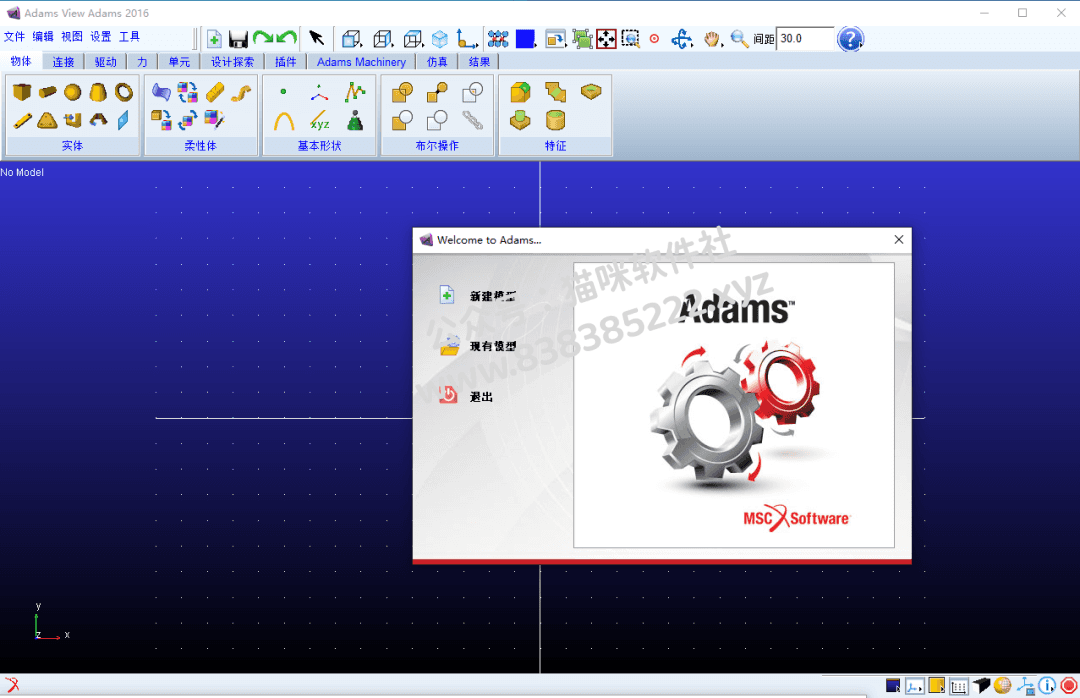Select the Hollow feature tool

click(555, 121)
